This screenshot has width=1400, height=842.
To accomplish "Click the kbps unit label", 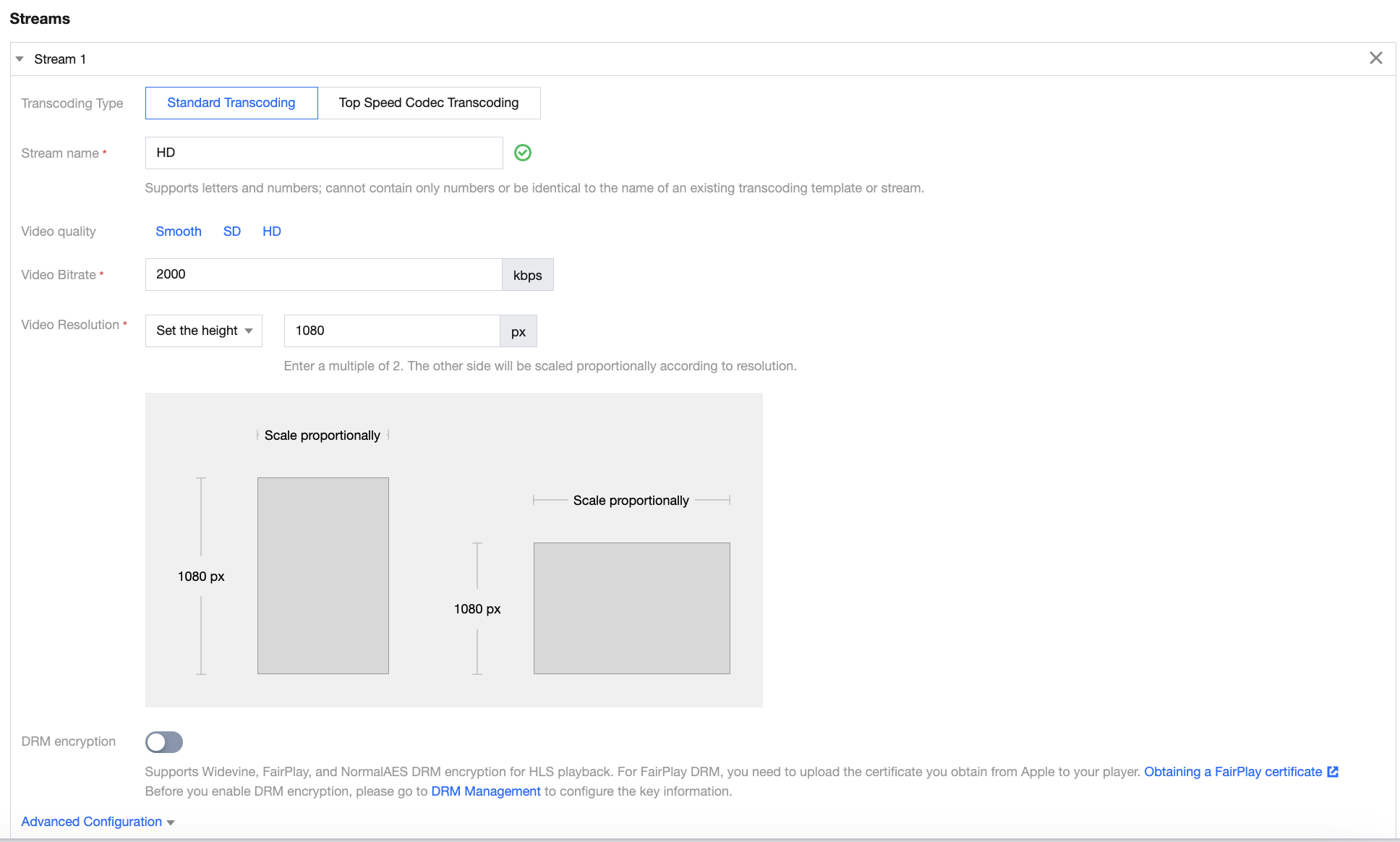I will (528, 275).
